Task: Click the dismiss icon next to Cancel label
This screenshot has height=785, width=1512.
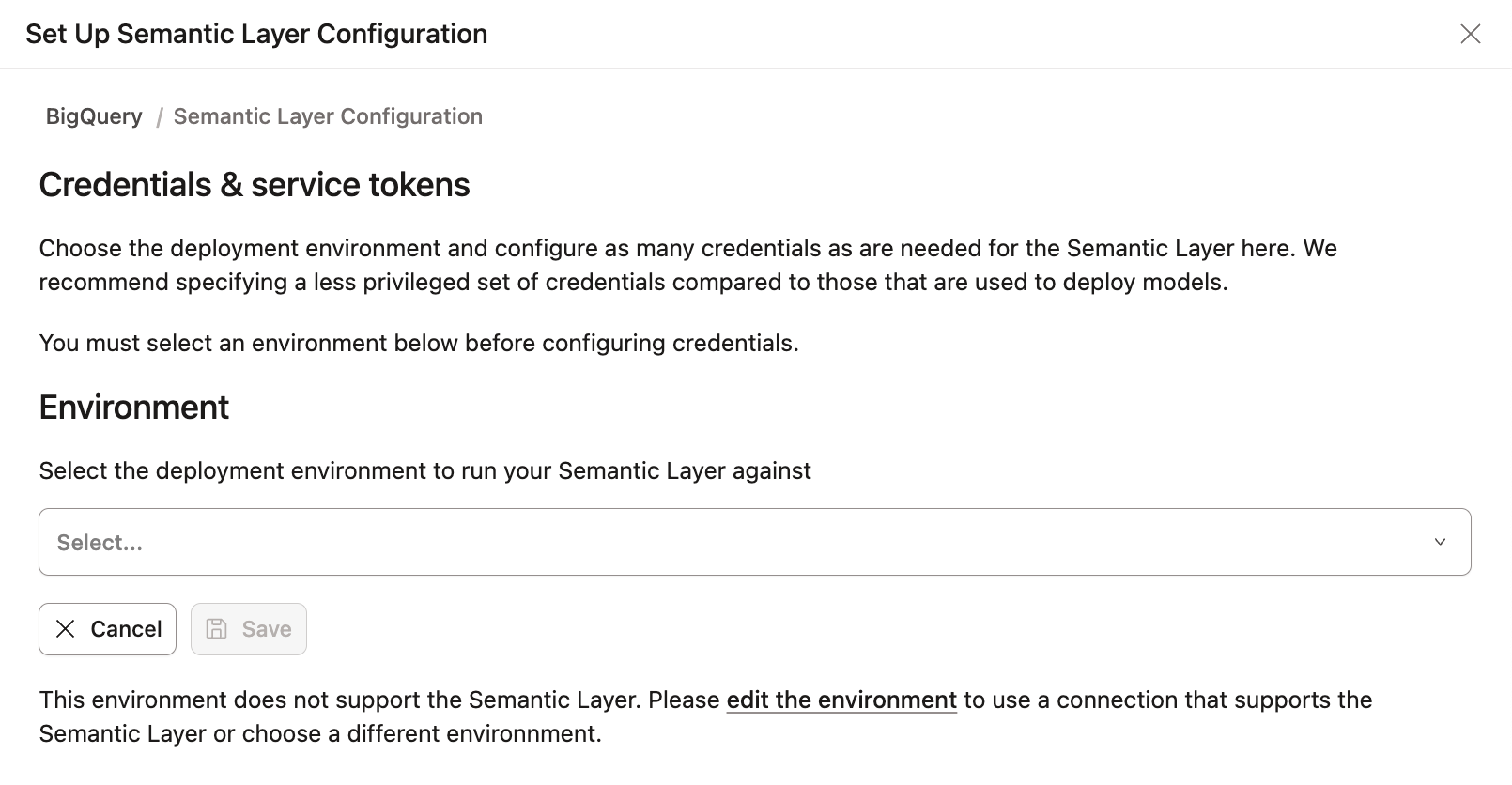Action: 65,629
